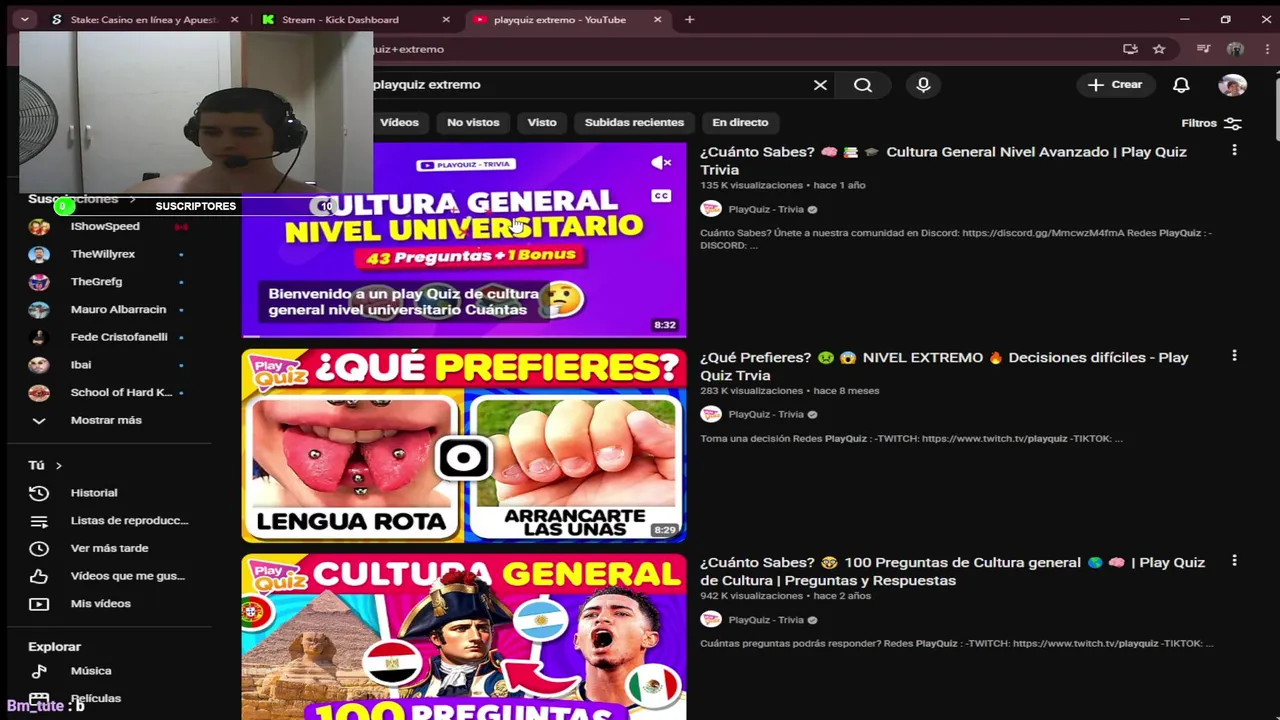Open more options for 100 Preguntas video
The height and width of the screenshot is (720, 1280).
[1234, 561]
